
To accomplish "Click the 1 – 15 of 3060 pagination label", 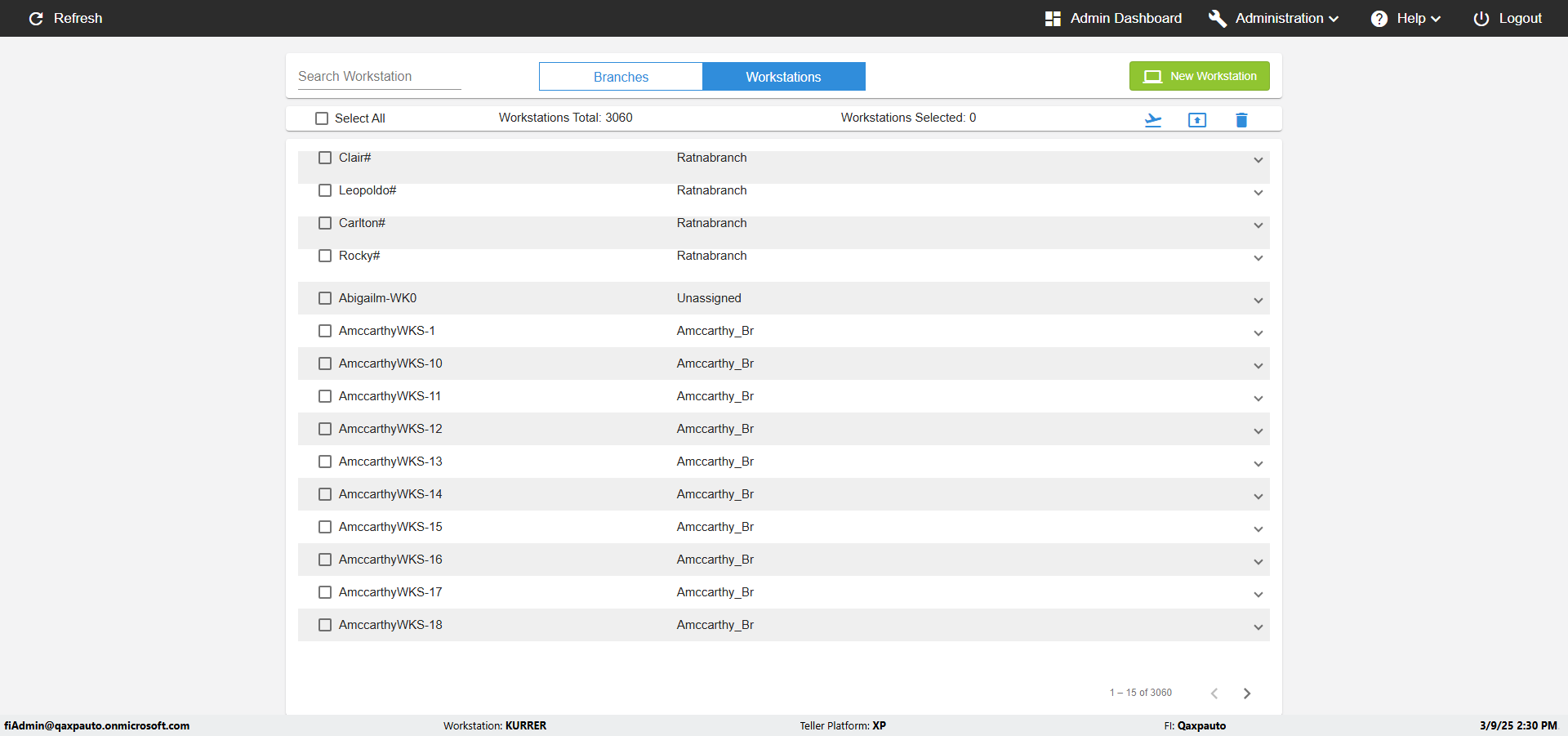I will tap(1140, 693).
